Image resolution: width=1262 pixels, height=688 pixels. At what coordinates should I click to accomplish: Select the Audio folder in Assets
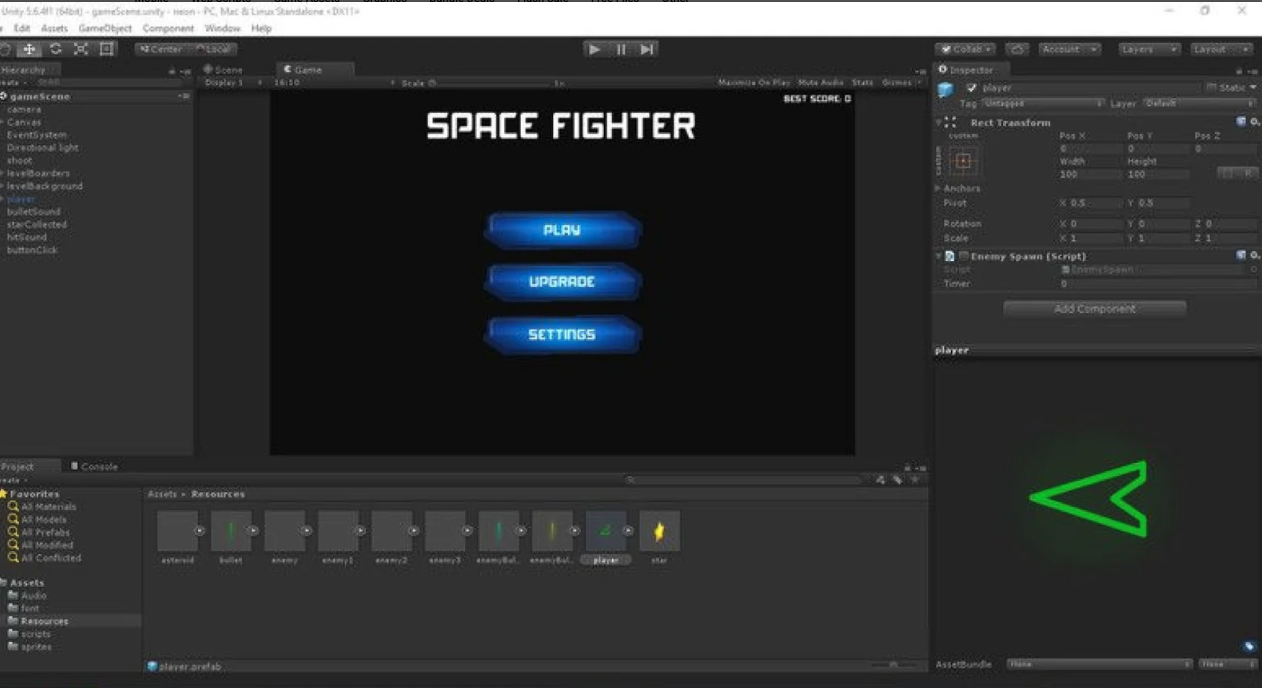[27, 595]
